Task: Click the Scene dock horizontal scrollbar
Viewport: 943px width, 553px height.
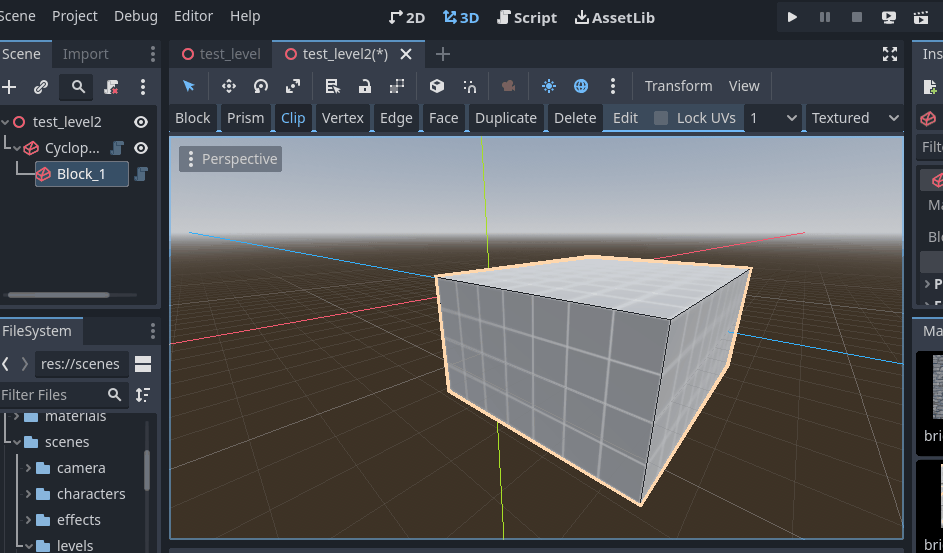Action: (x=59, y=295)
